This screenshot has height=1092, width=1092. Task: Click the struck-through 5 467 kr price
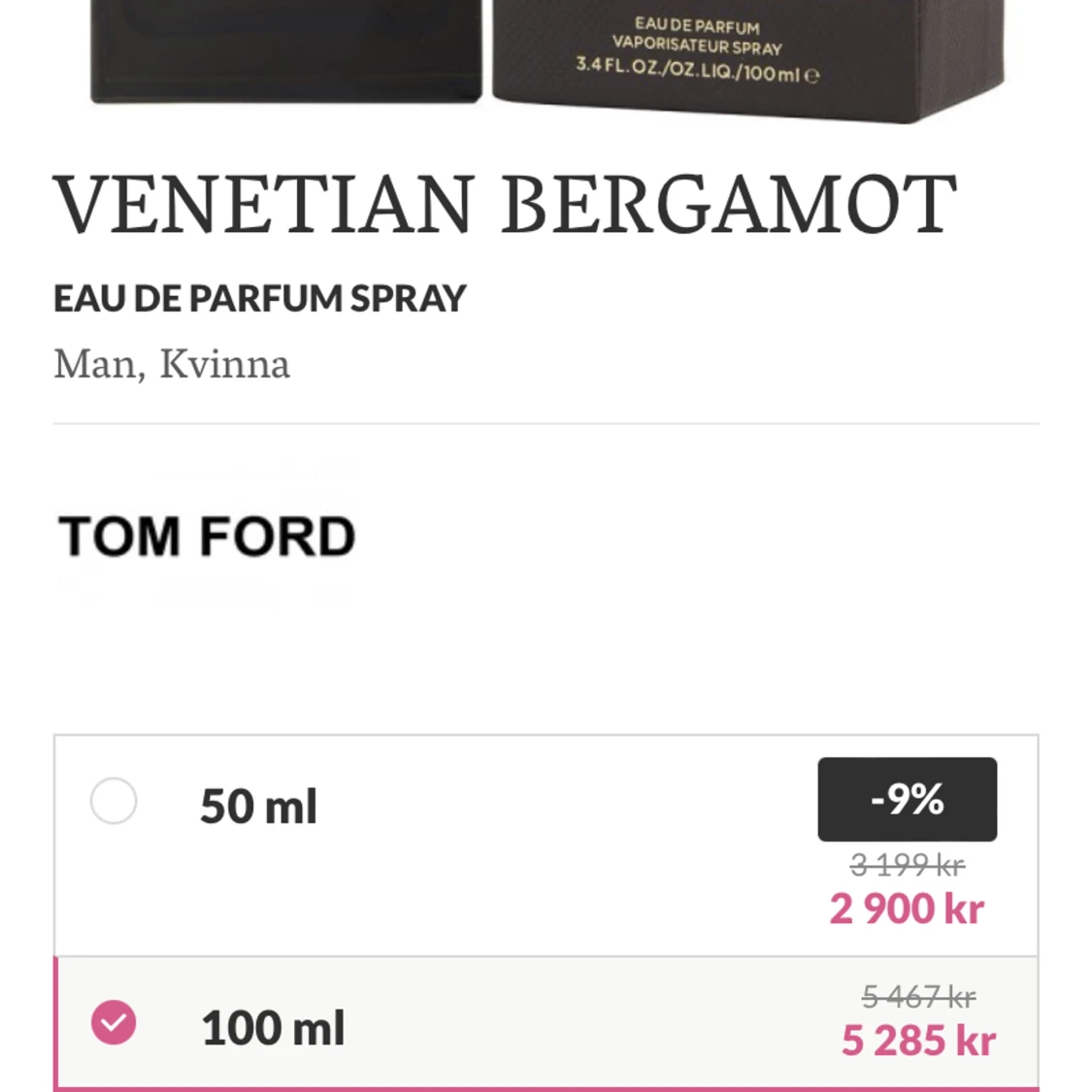(918, 995)
